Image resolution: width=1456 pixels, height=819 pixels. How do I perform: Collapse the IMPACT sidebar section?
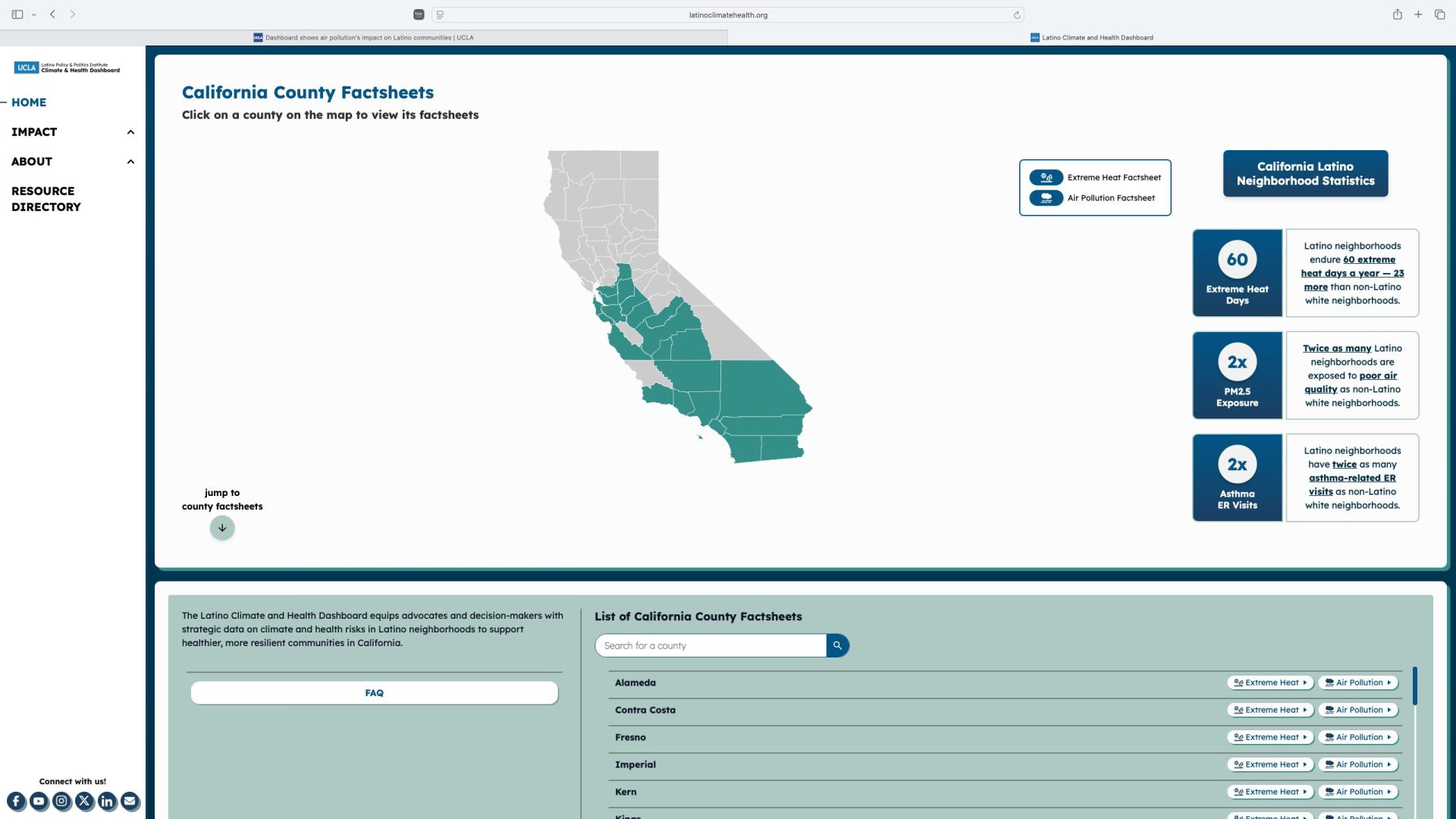pos(130,132)
